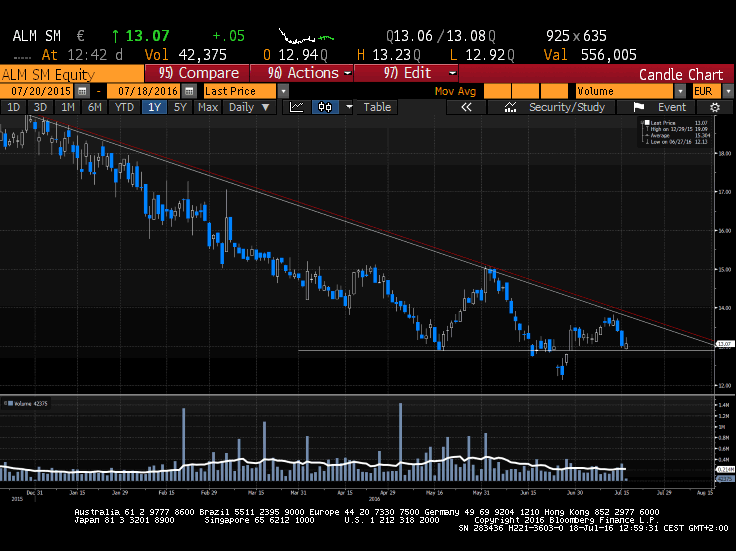
Task: Select the 3D range tab
Action: point(40,107)
